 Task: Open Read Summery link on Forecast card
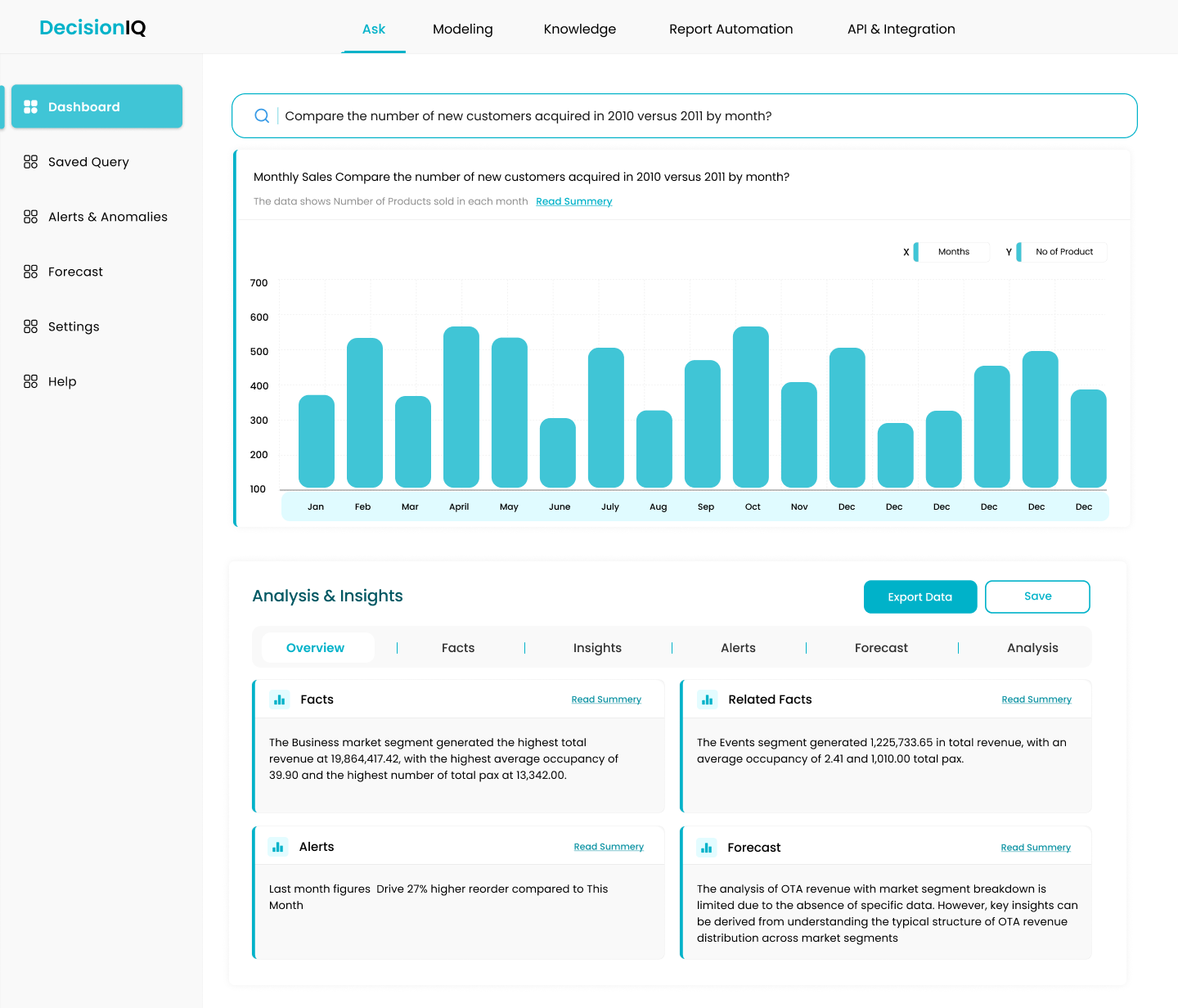1035,848
